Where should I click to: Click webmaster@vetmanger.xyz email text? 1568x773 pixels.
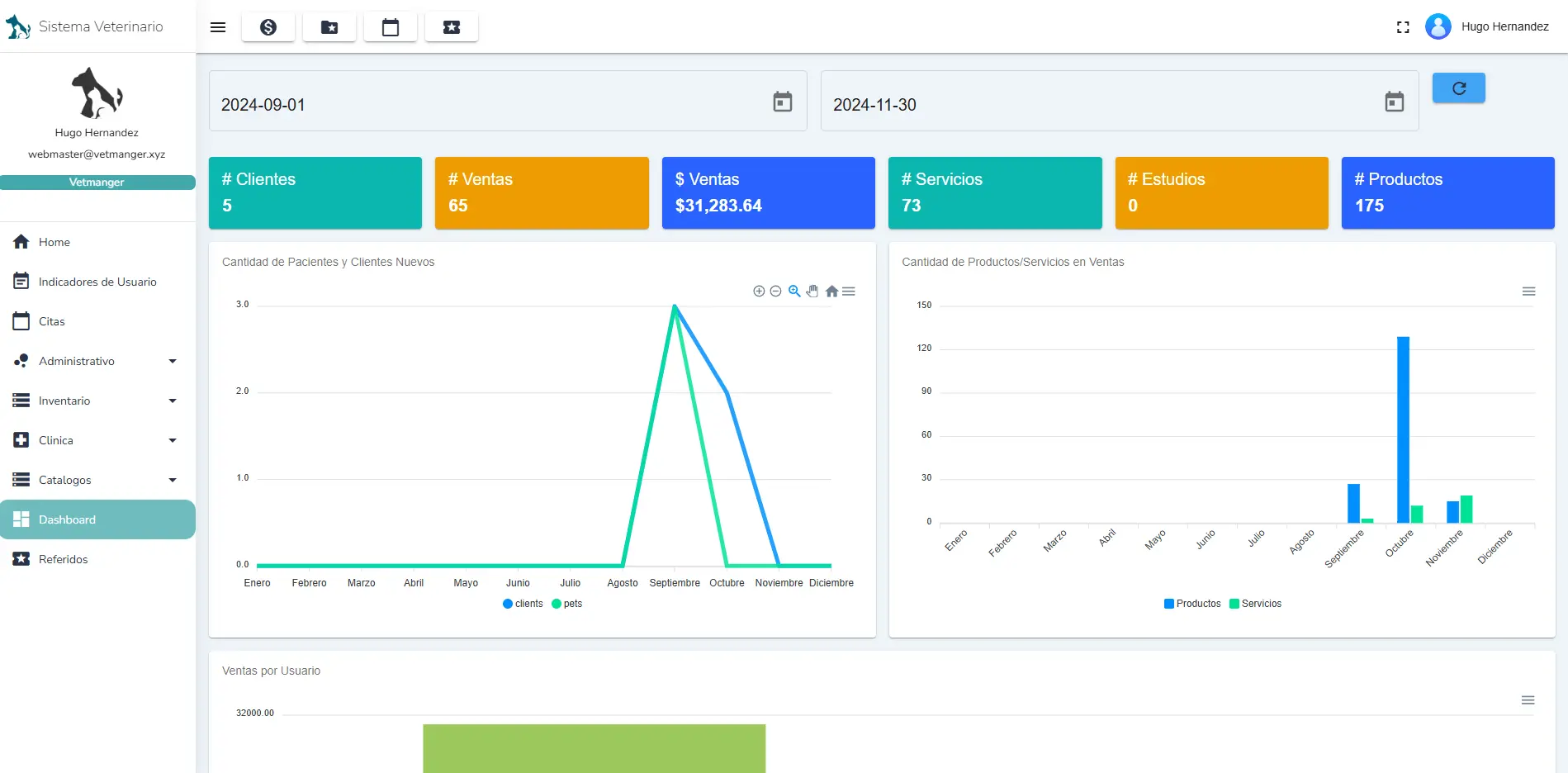[x=97, y=154]
